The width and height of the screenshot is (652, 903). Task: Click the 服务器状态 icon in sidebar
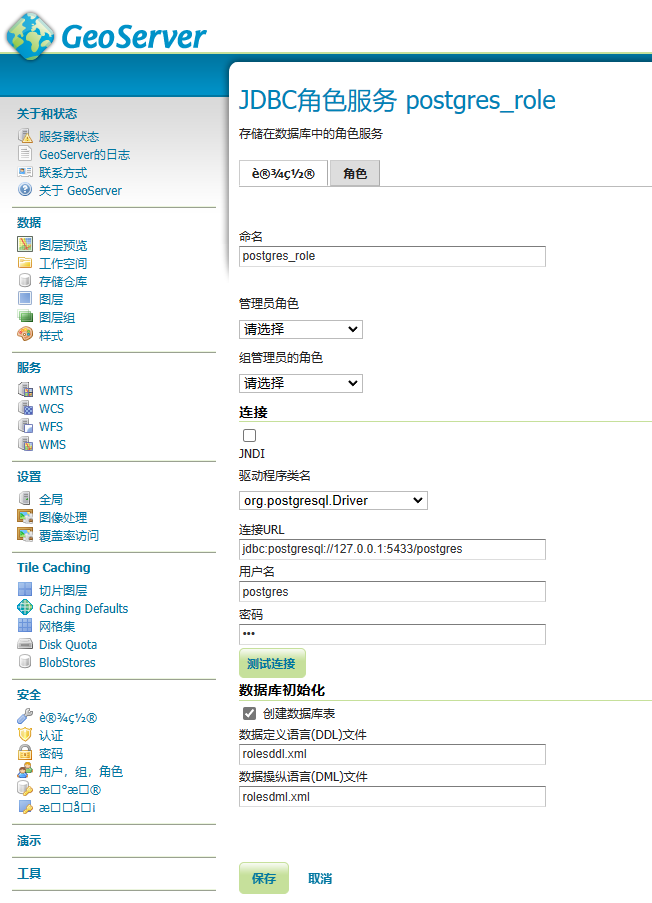25,136
